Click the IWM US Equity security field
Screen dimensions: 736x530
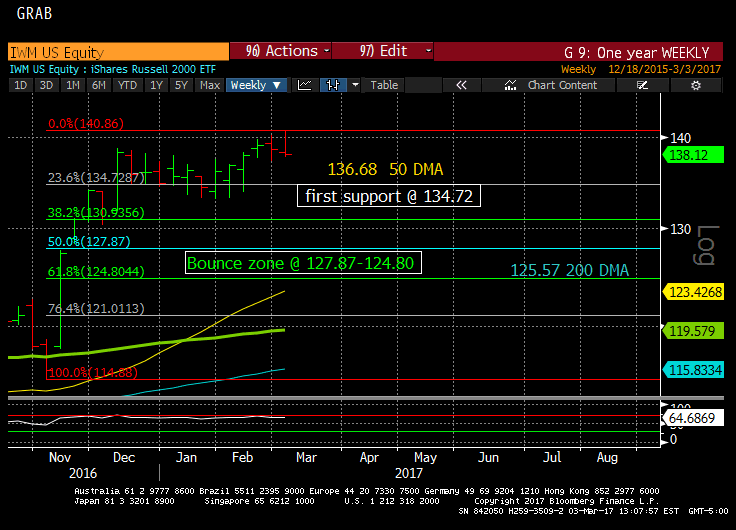[x=118, y=52]
